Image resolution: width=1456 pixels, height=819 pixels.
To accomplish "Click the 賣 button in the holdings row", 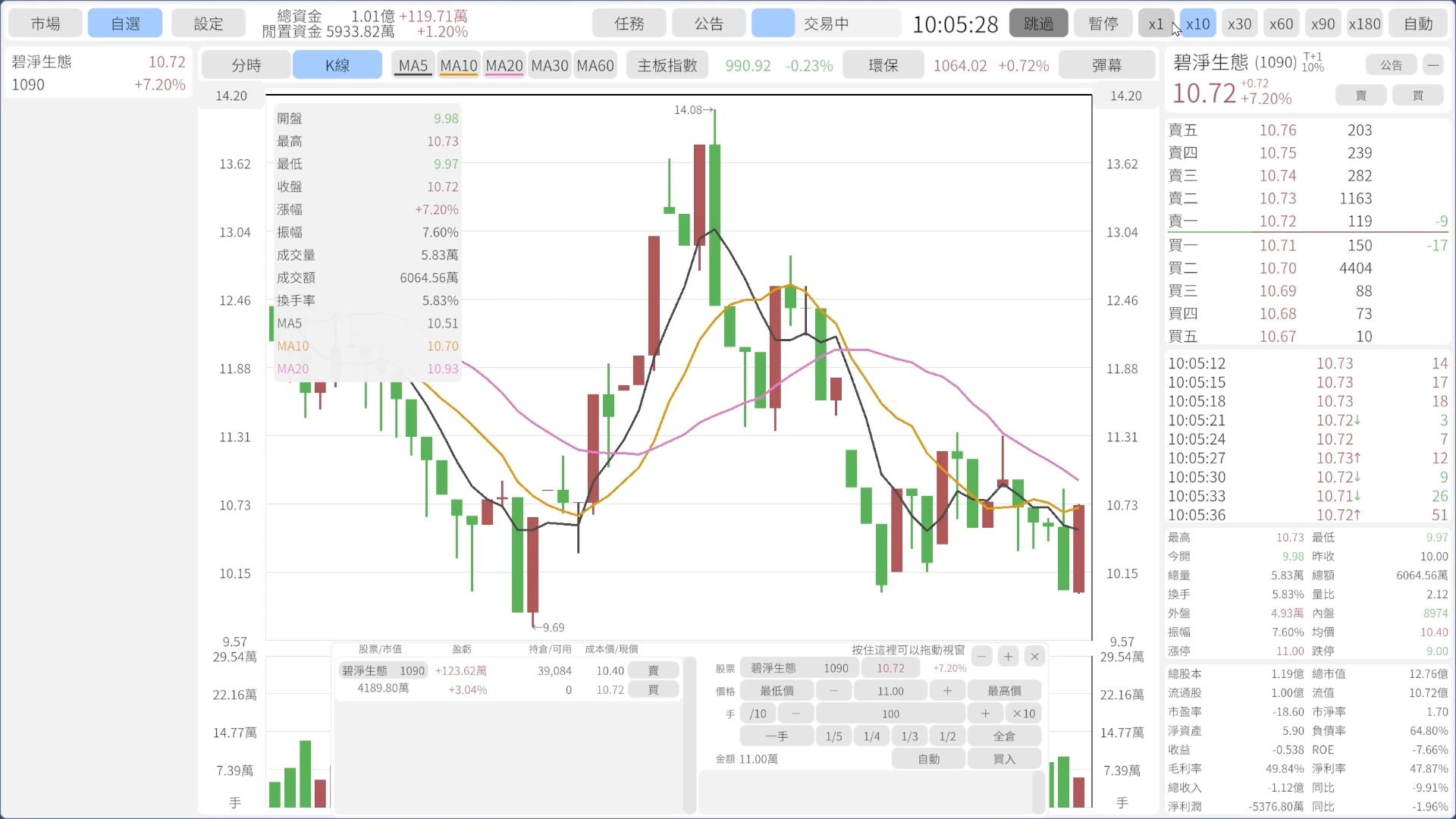I will (x=653, y=670).
